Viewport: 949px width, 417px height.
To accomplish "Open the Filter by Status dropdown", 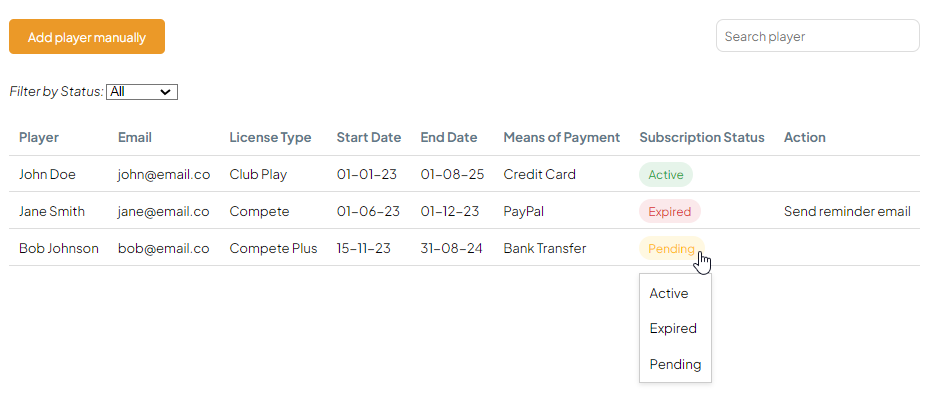I will tap(142, 92).
